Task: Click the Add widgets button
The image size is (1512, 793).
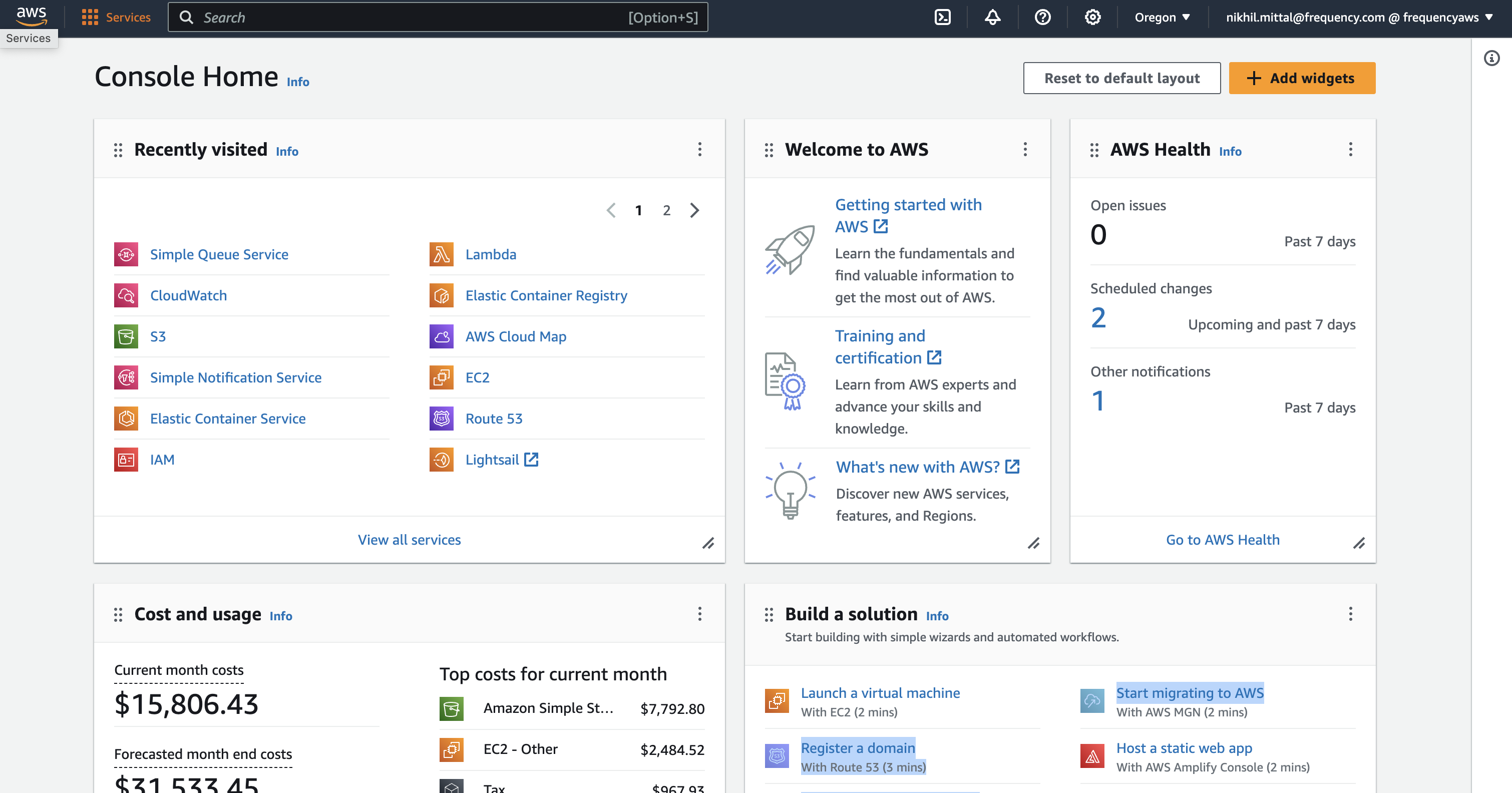Action: coord(1302,78)
